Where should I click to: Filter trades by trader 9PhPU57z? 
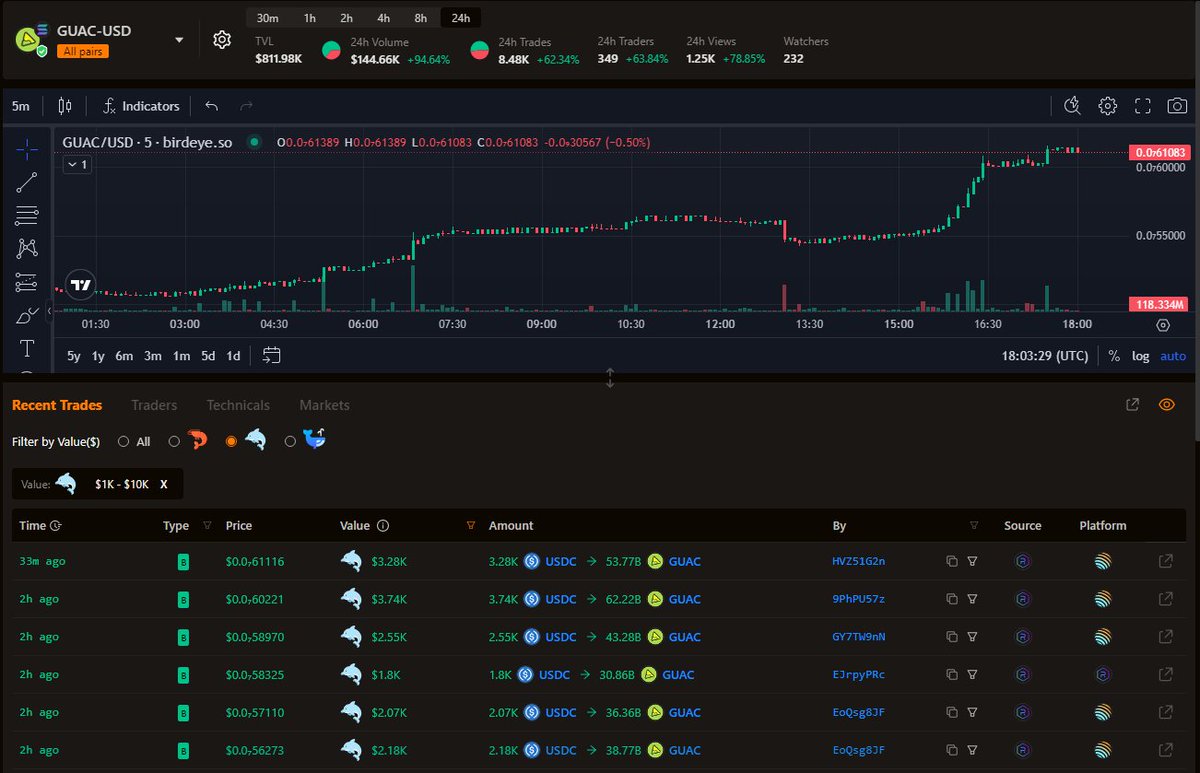coord(972,599)
